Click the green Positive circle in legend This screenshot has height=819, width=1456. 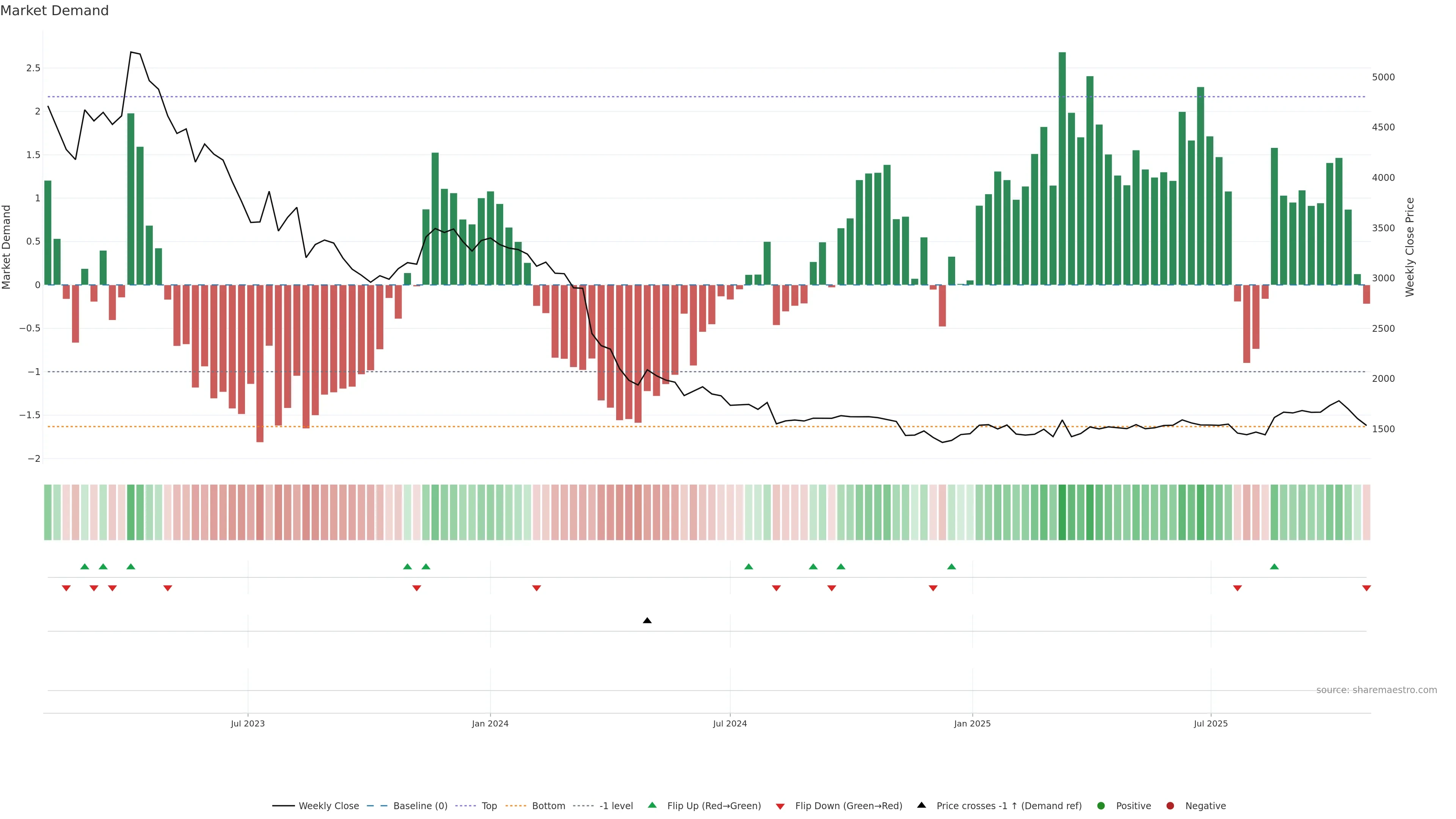(x=1100, y=806)
